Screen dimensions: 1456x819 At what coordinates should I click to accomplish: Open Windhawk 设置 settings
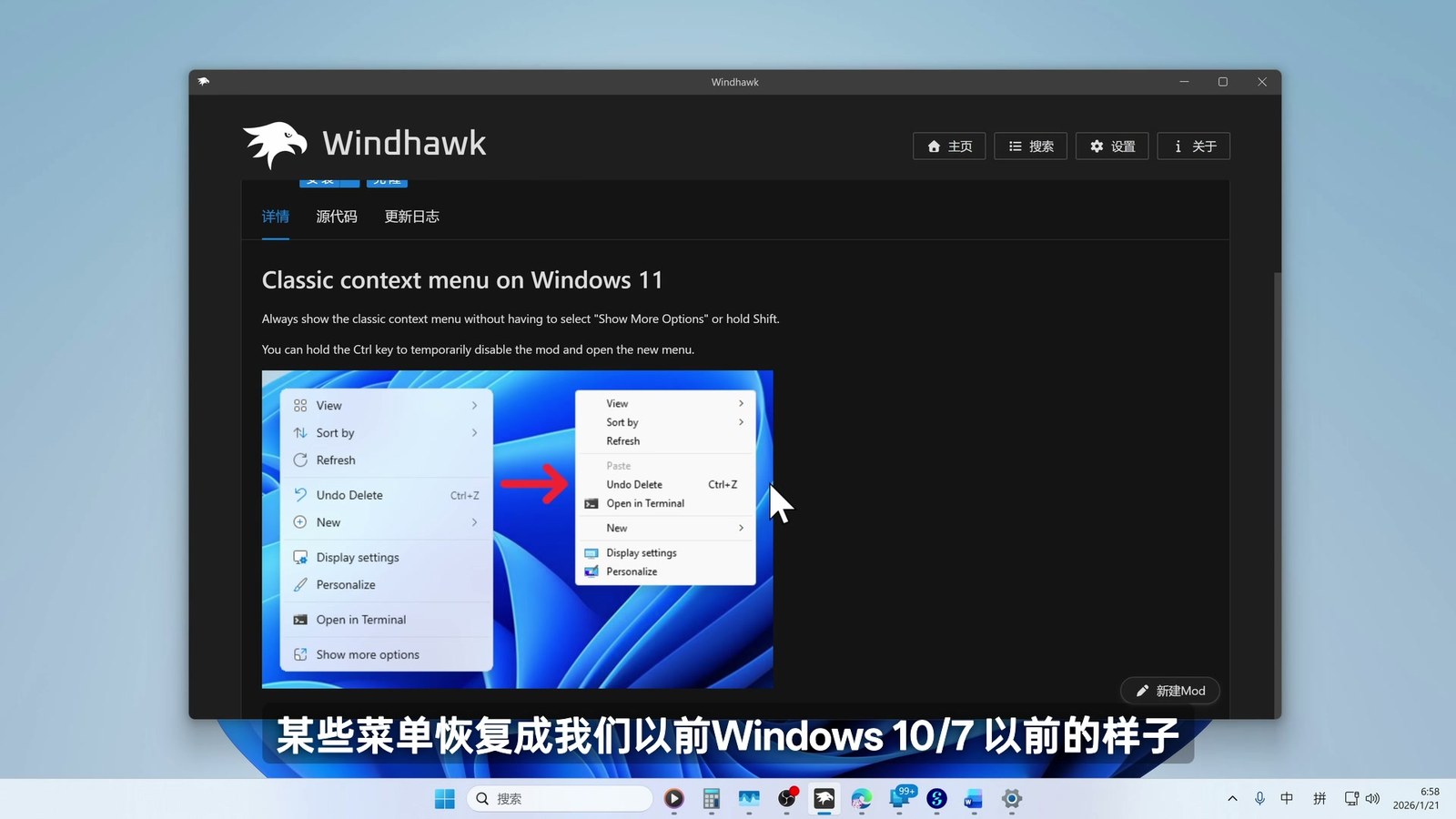click(x=1112, y=147)
